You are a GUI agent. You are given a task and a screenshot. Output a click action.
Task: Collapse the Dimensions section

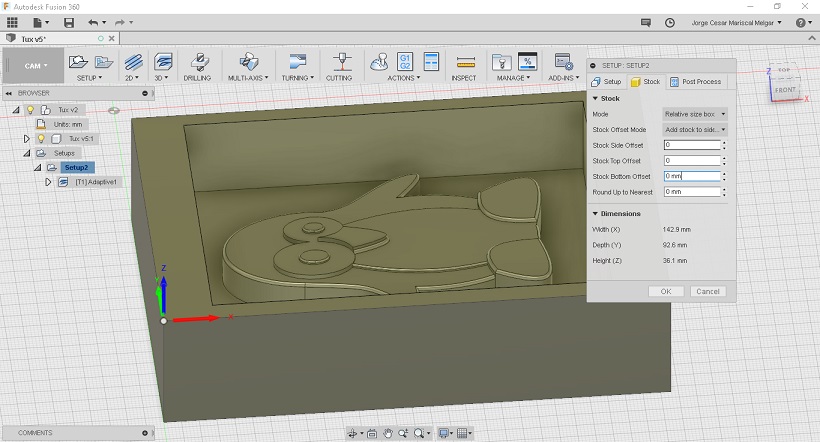(595, 213)
